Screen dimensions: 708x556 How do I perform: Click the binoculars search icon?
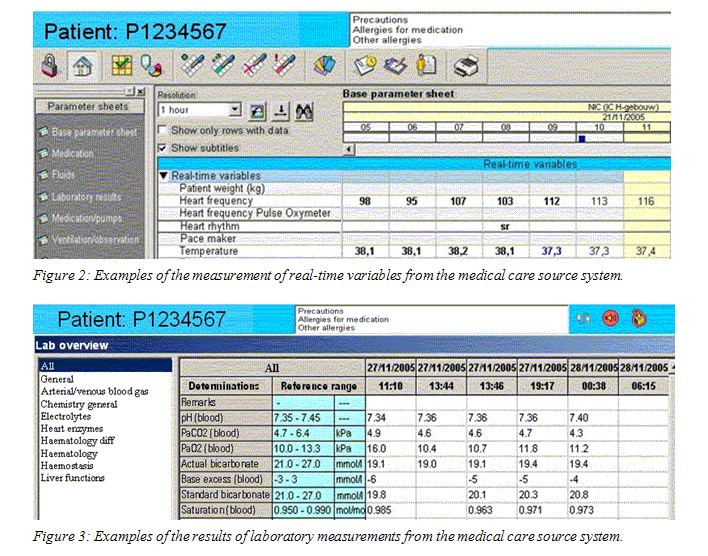(304, 110)
